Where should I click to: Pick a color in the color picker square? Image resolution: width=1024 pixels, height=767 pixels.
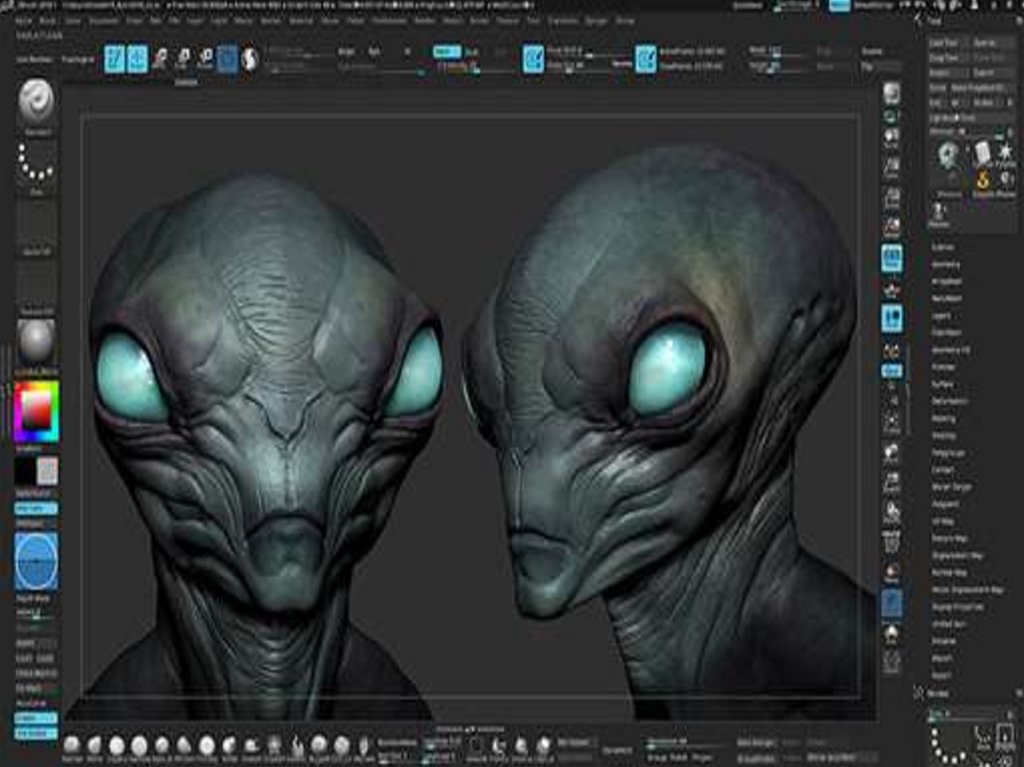click(x=37, y=411)
